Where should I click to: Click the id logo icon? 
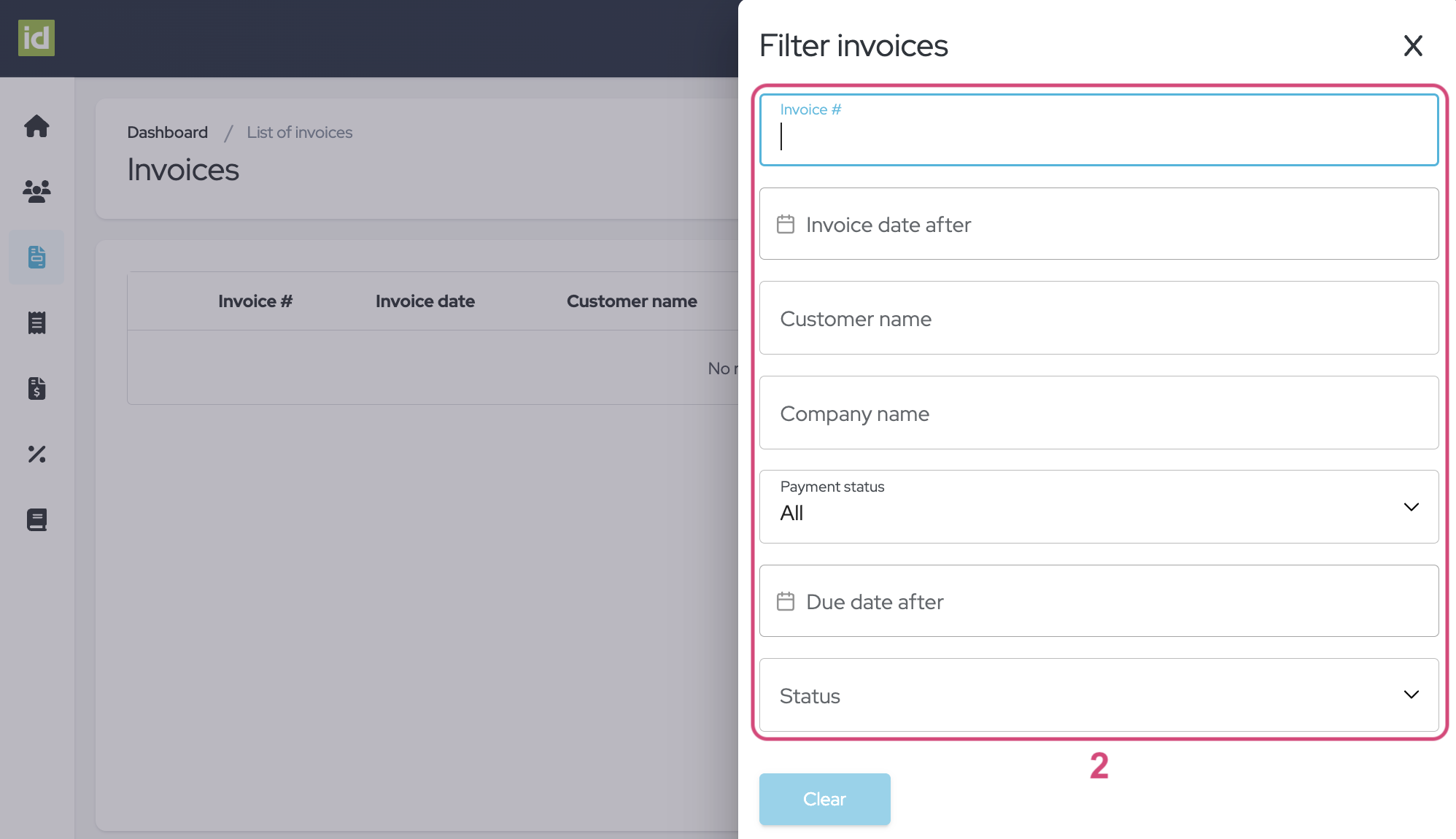36,38
